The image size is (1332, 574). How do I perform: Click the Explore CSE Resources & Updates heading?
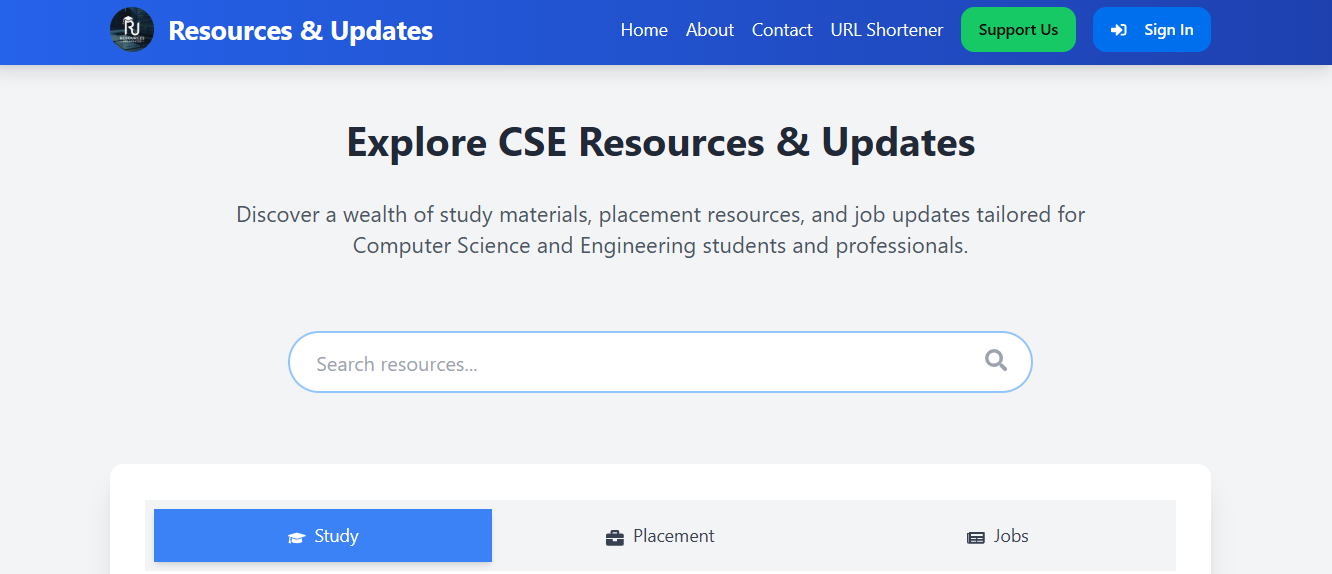tap(660, 142)
